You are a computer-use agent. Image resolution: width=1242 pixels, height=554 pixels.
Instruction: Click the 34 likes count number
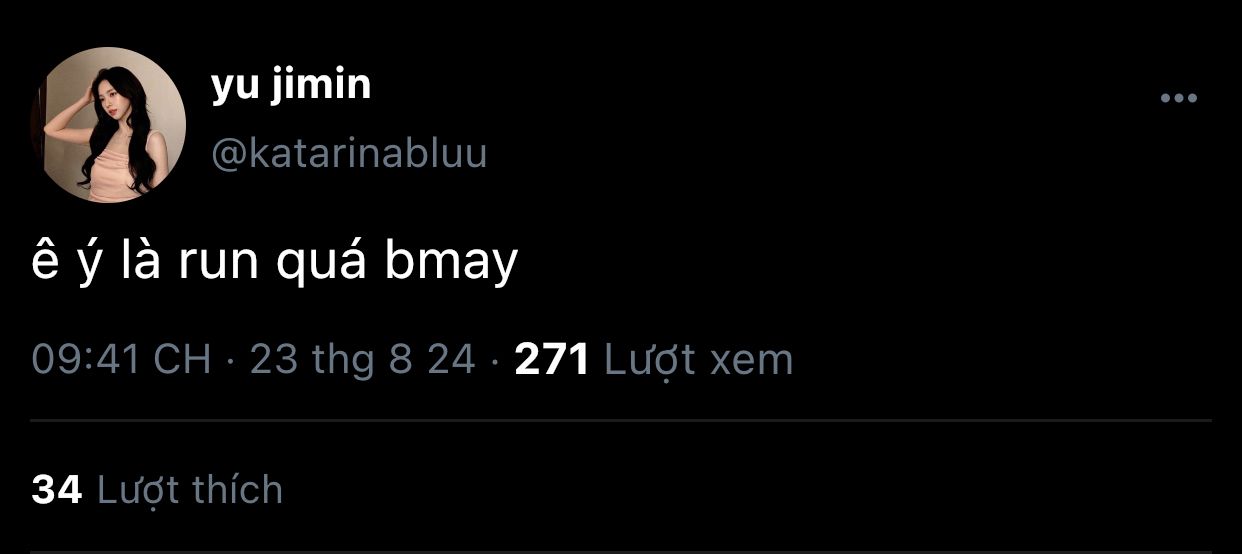click(x=56, y=490)
